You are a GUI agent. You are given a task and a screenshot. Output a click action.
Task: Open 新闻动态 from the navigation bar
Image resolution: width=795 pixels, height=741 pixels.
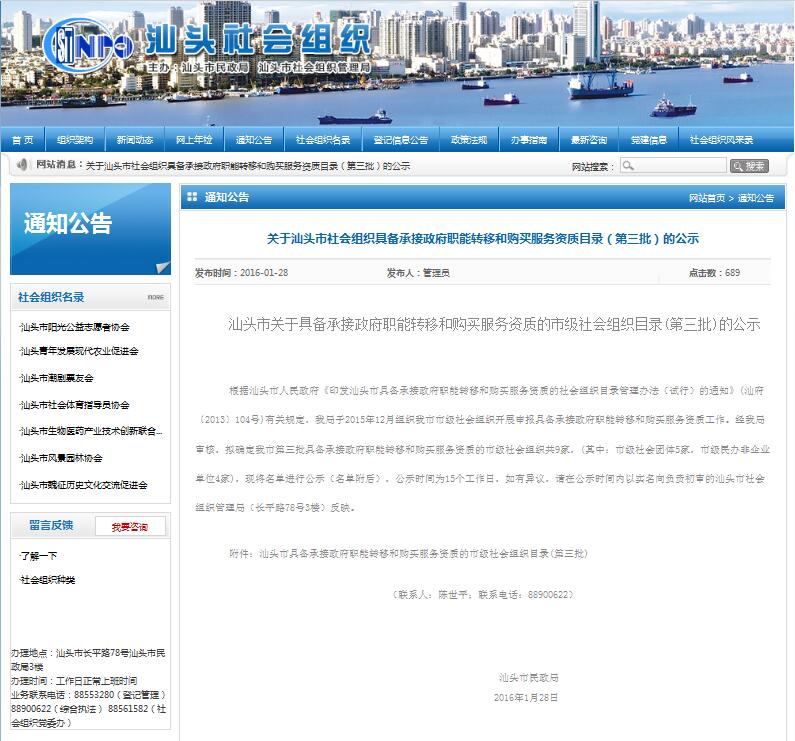(x=135, y=140)
